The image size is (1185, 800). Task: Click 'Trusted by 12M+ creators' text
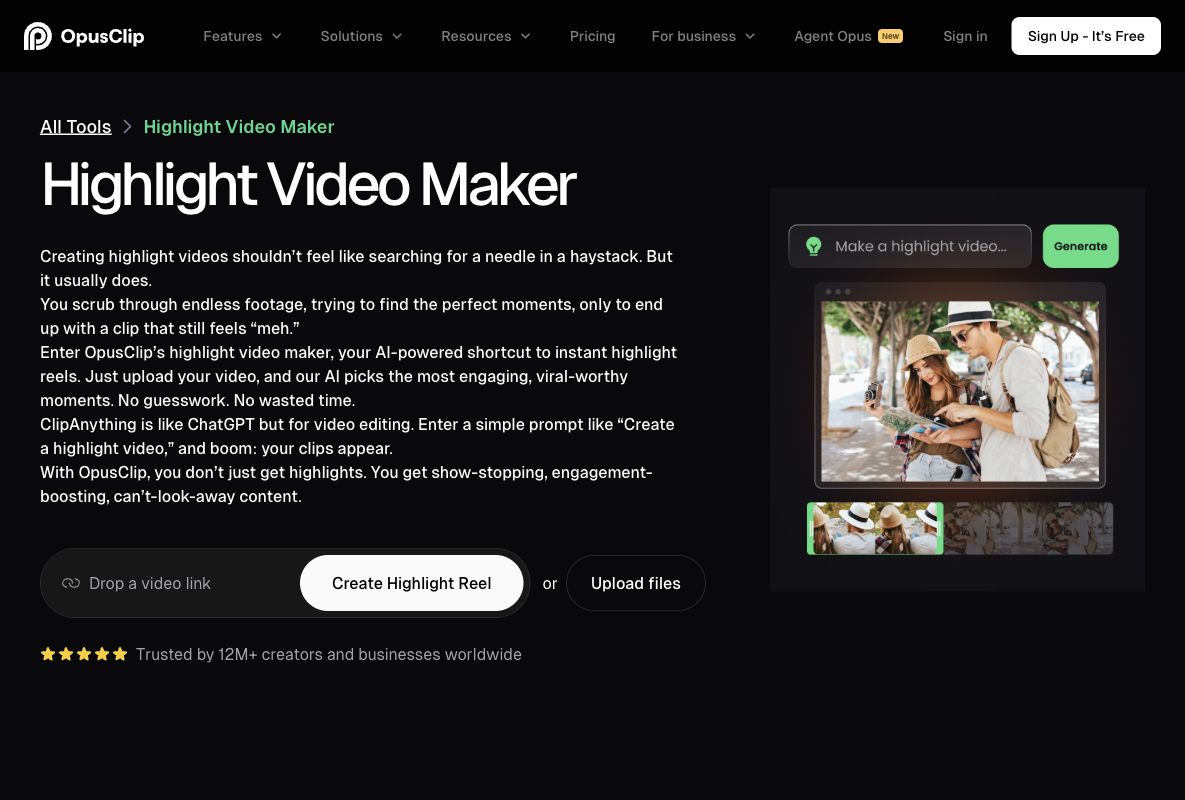[329, 654]
